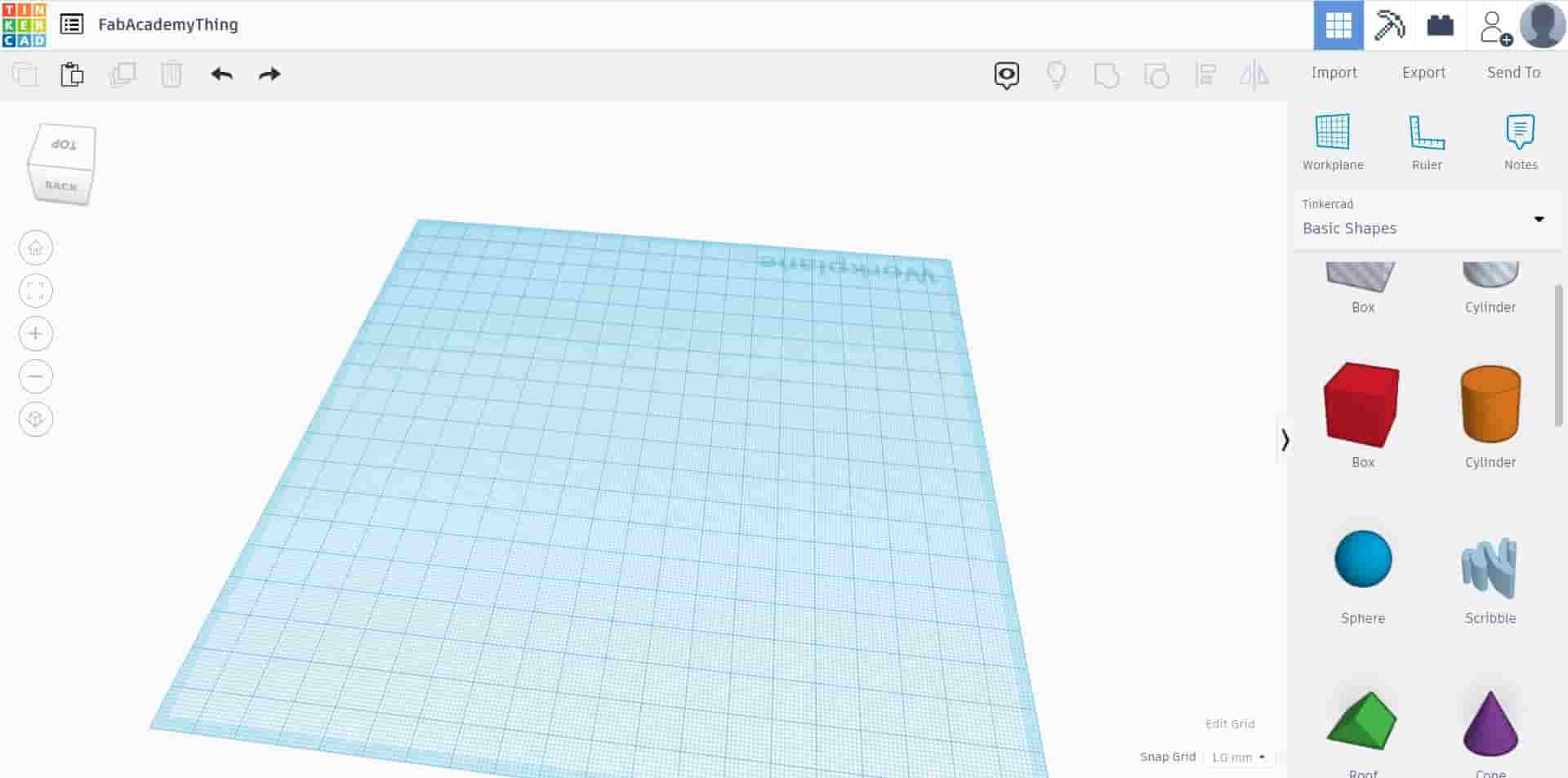Select the Workplane tool

(x=1333, y=142)
